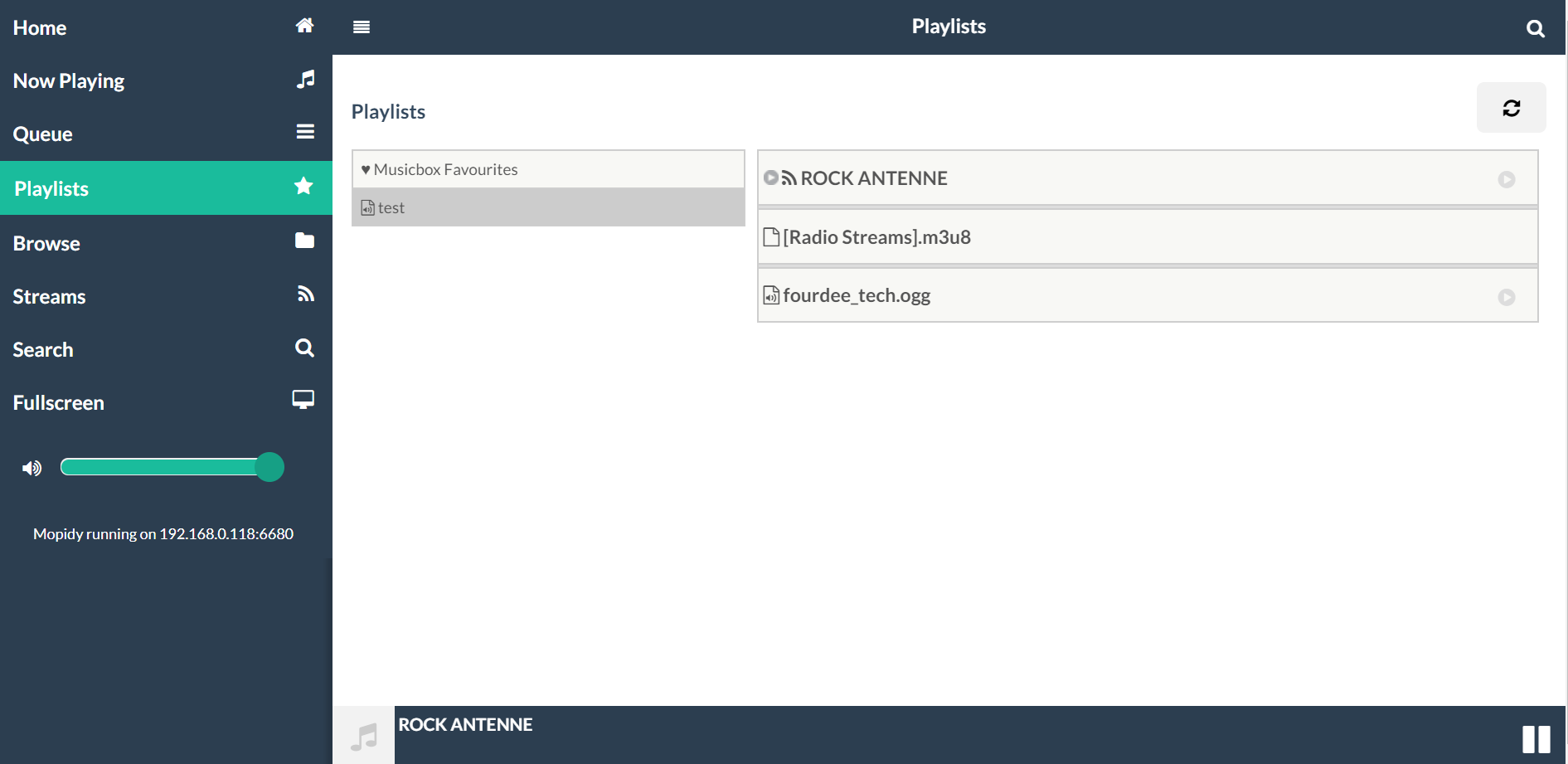Click the star icon next to Playlists

(303, 186)
